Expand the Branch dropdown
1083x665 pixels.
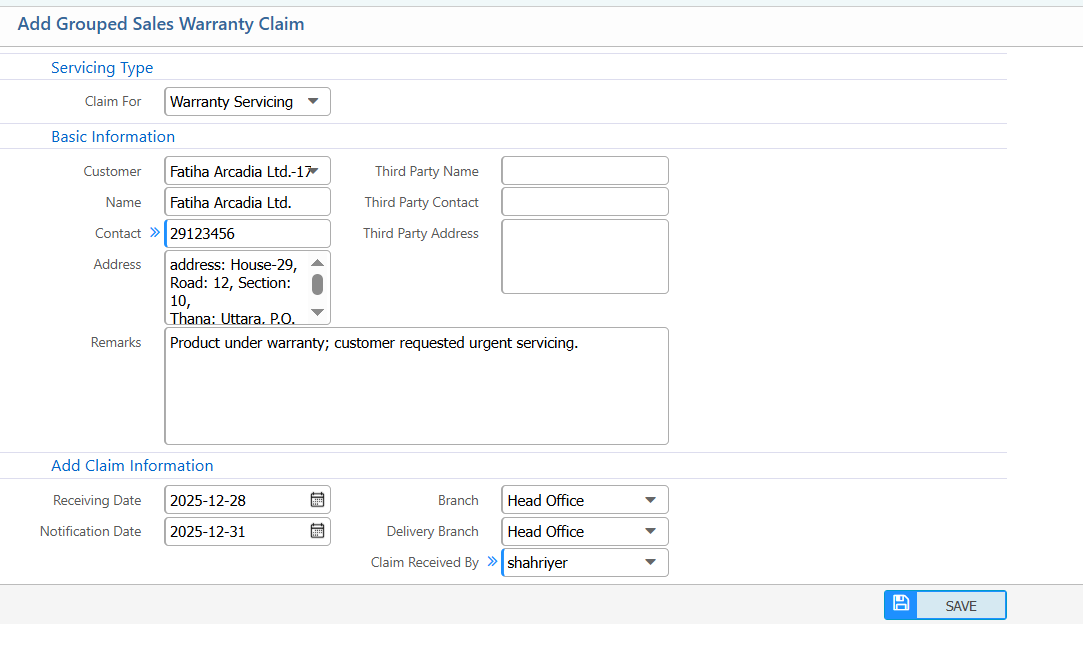pyautogui.click(x=650, y=500)
